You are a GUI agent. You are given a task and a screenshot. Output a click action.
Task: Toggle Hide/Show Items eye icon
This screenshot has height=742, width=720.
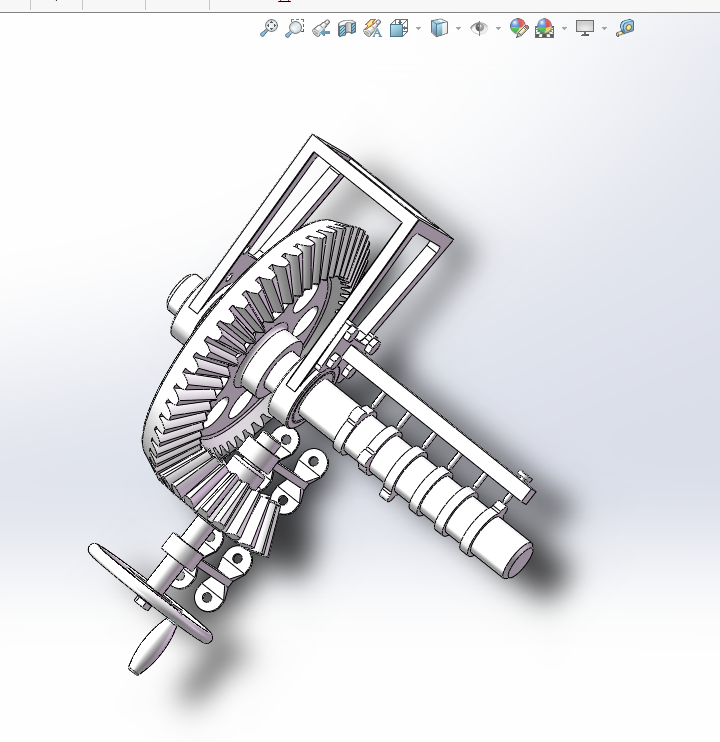(479, 28)
